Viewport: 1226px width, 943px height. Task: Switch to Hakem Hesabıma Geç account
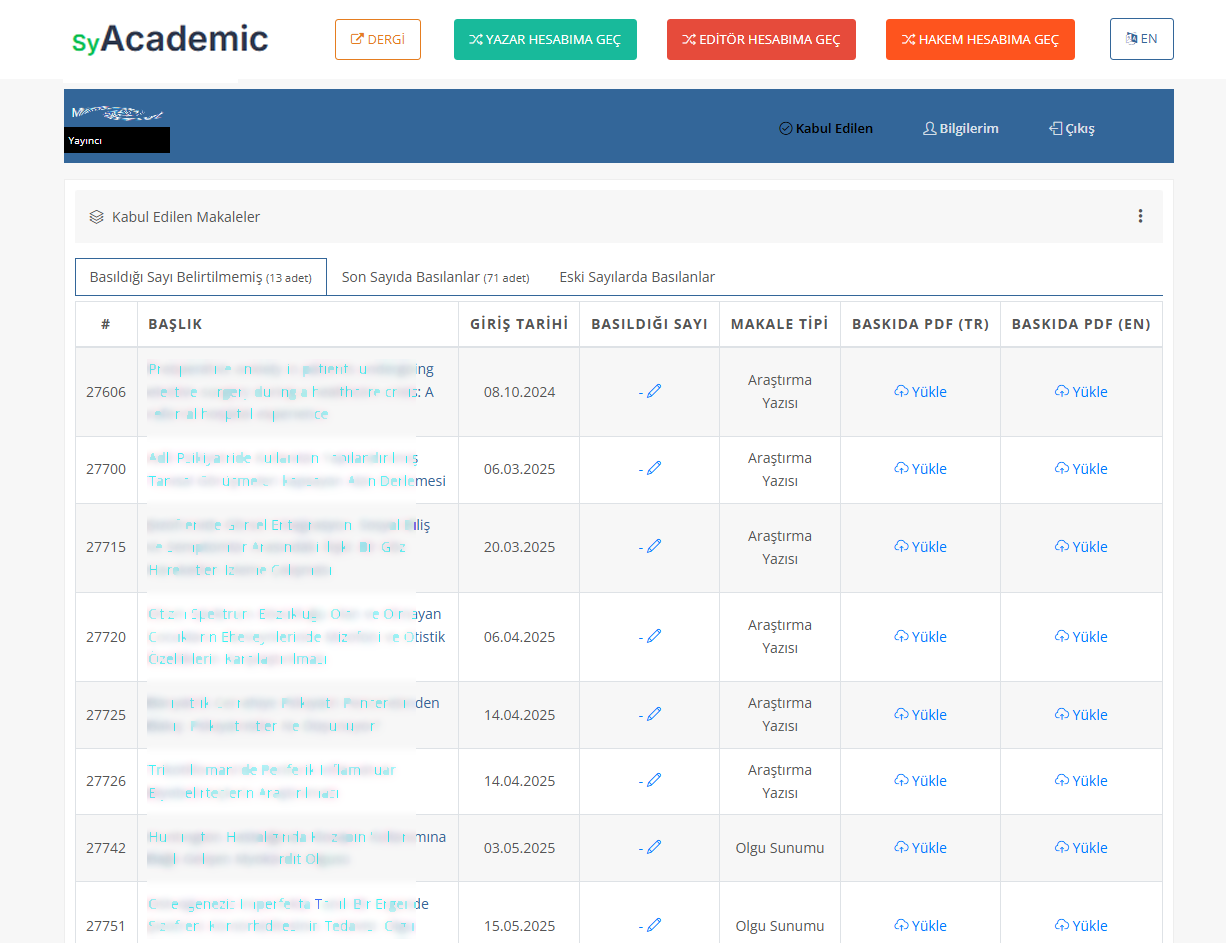[980, 40]
